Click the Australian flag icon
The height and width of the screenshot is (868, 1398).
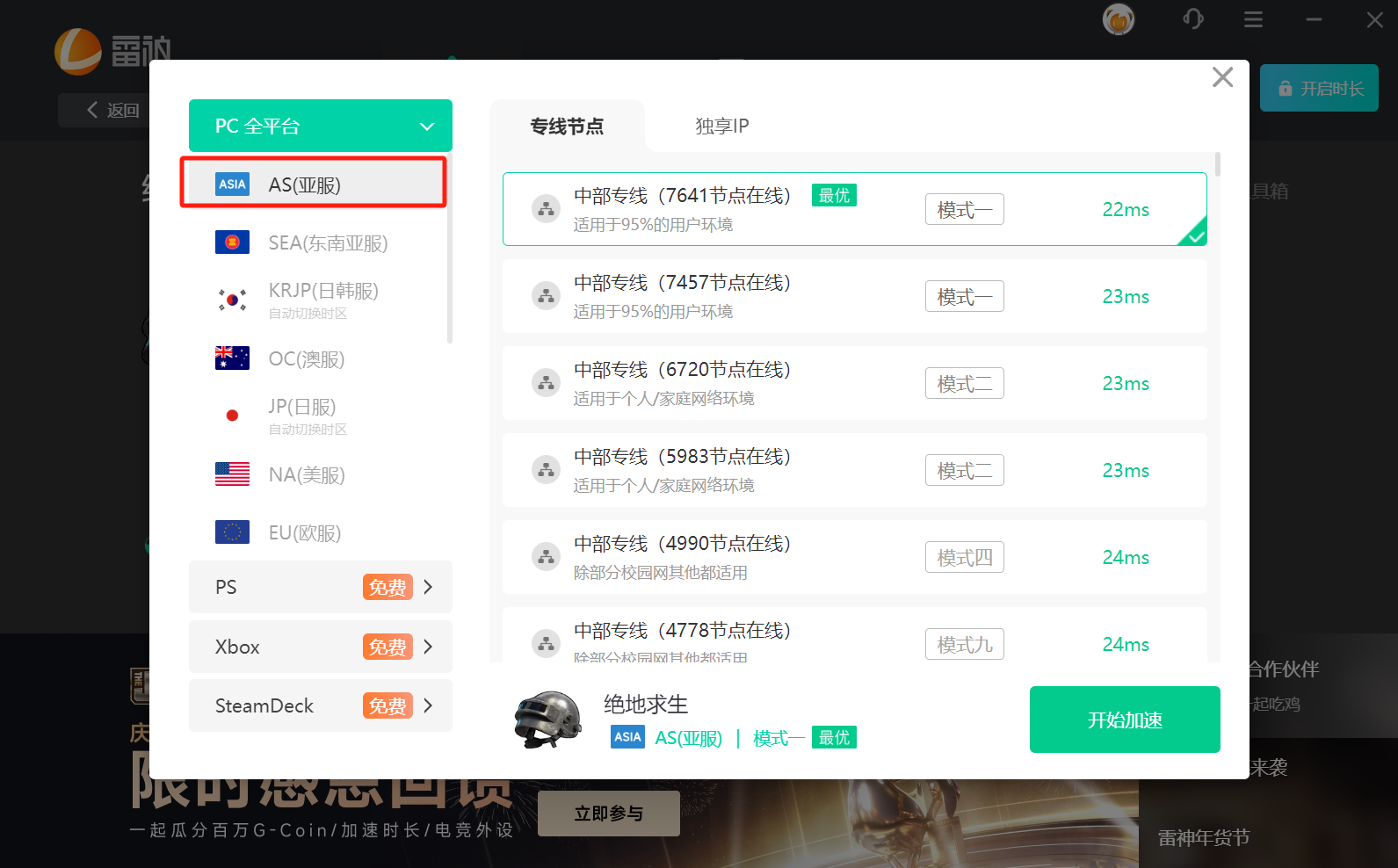pyautogui.click(x=232, y=358)
